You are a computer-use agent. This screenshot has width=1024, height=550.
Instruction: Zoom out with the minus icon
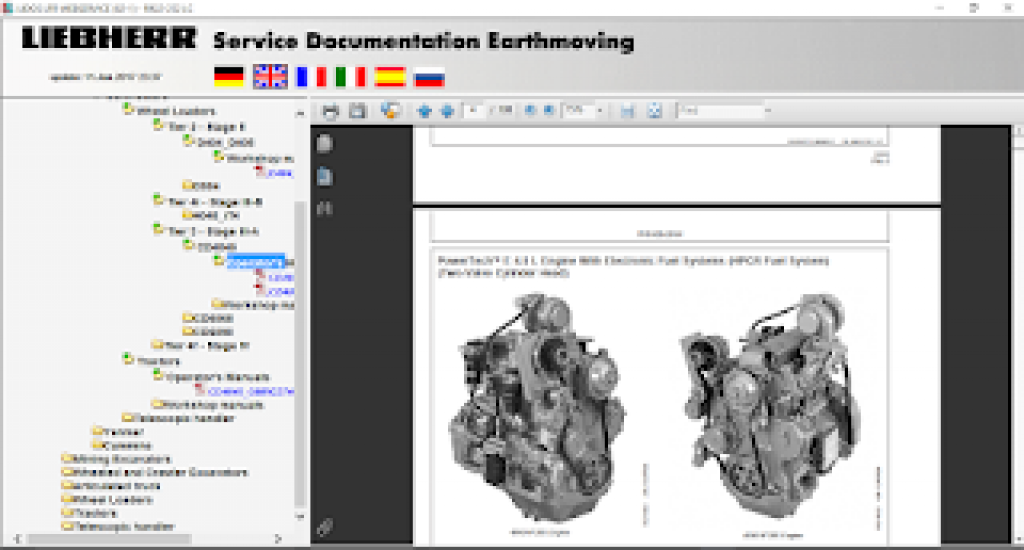coord(530,111)
